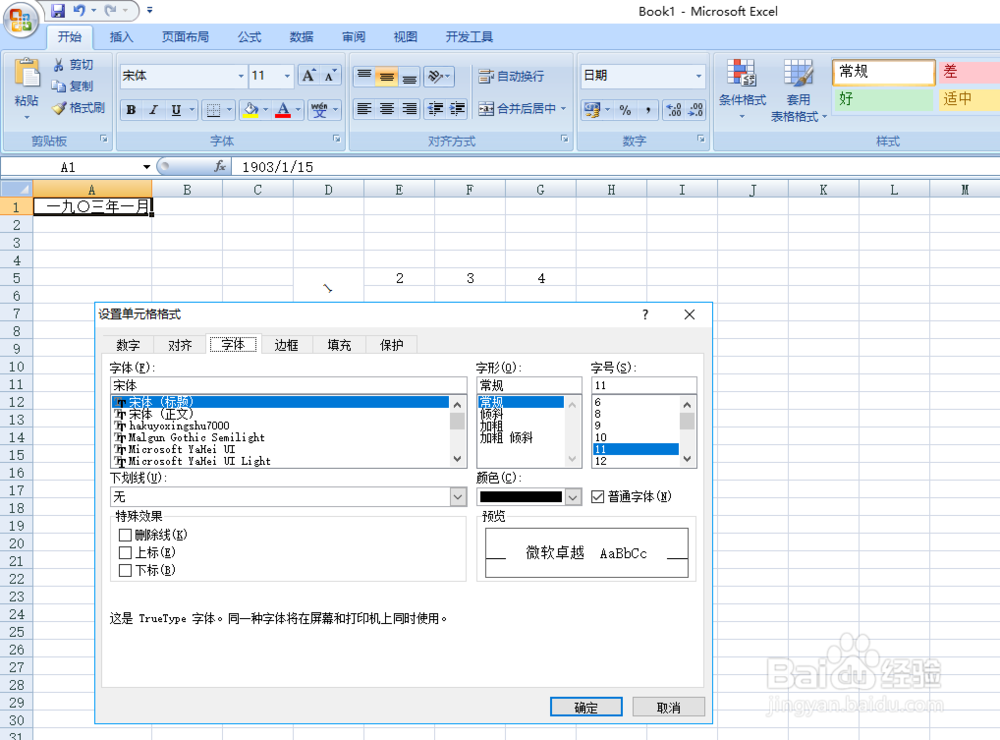Left-align cell text

[x=364, y=108]
